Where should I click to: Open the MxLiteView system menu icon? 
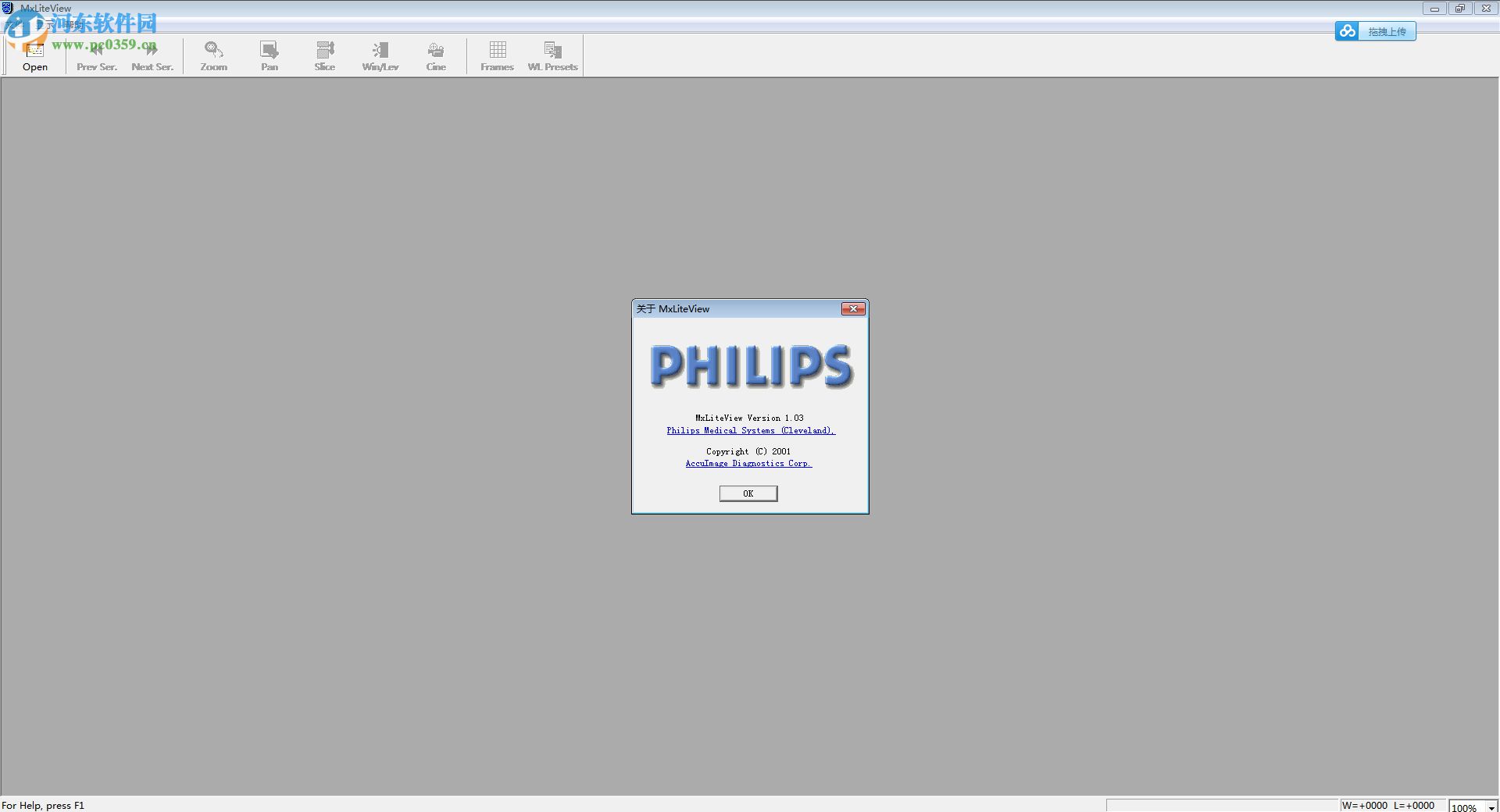(7, 8)
